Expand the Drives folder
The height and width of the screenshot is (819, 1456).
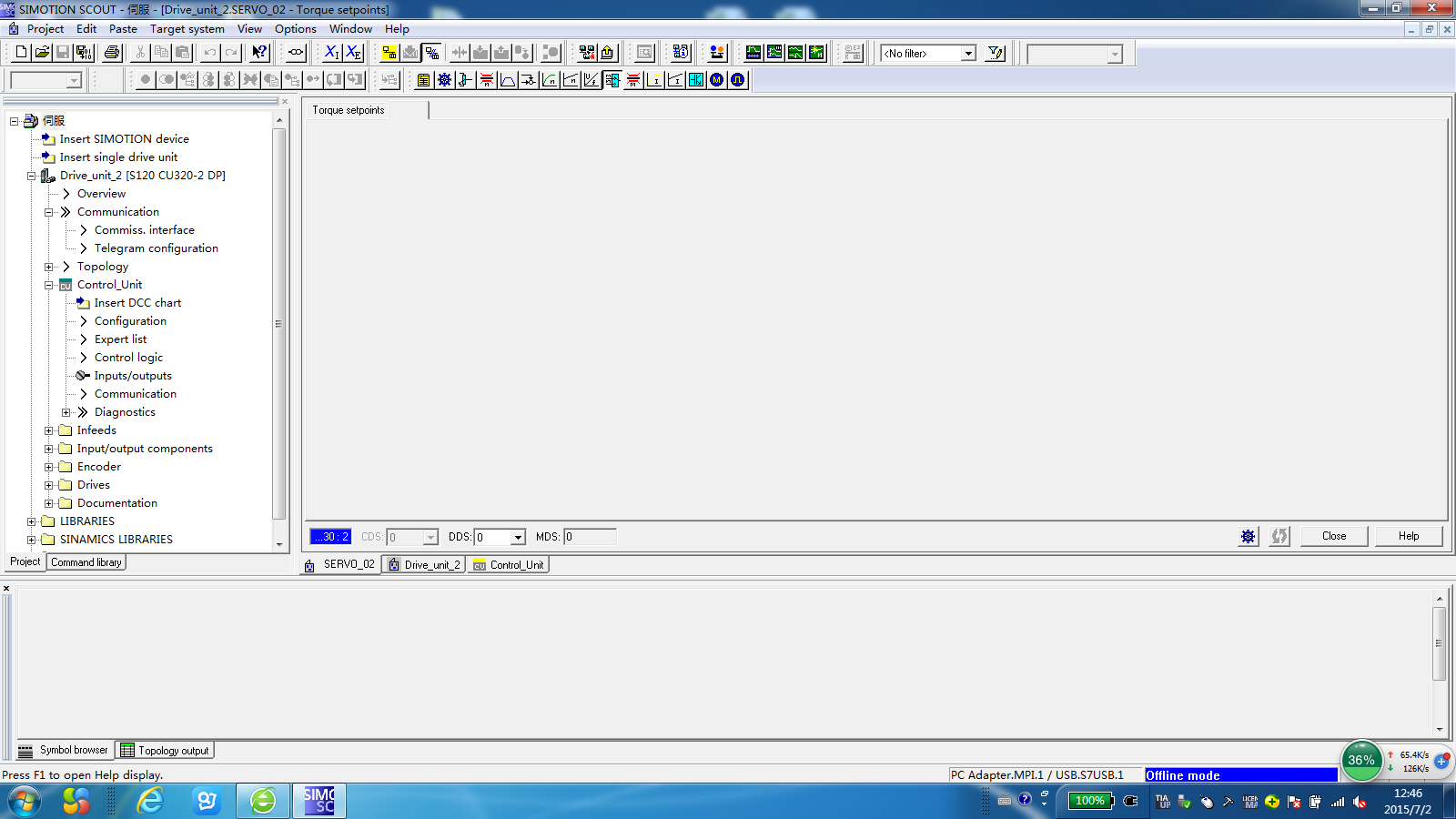tap(49, 485)
